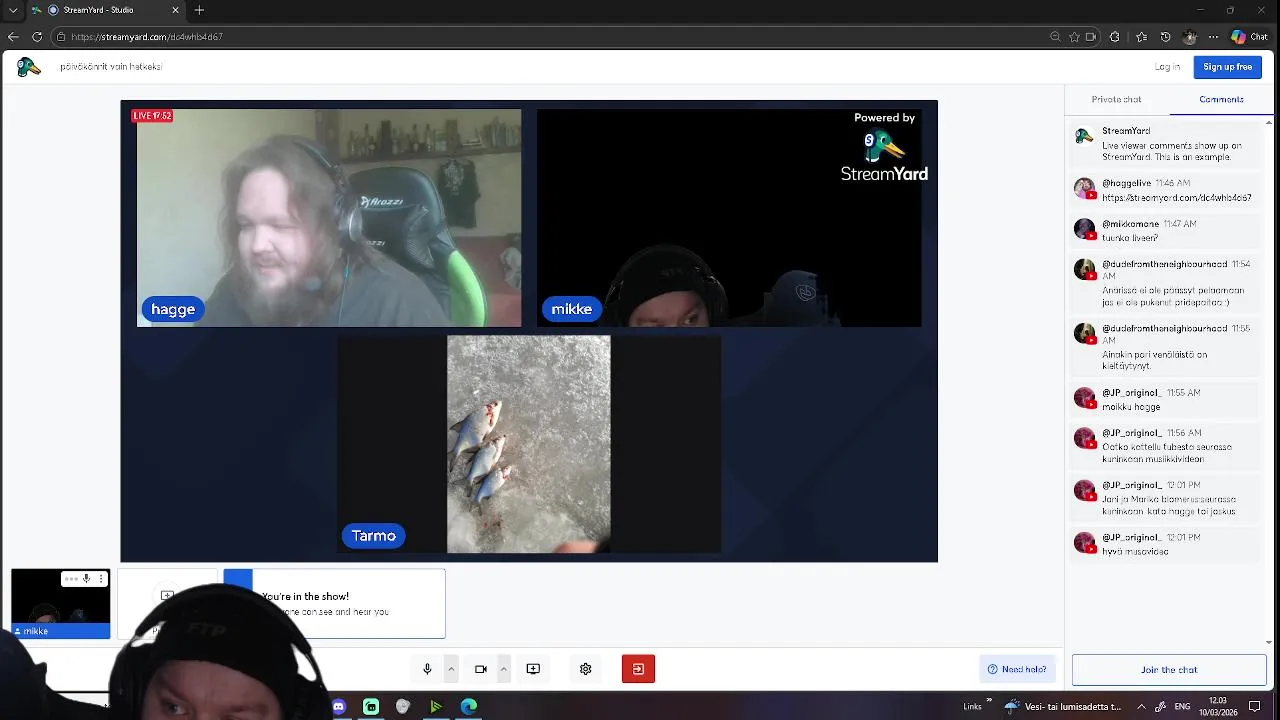The height and width of the screenshot is (720, 1280).
Task: Open the favorites list icon
Action: (x=1142, y=37)
